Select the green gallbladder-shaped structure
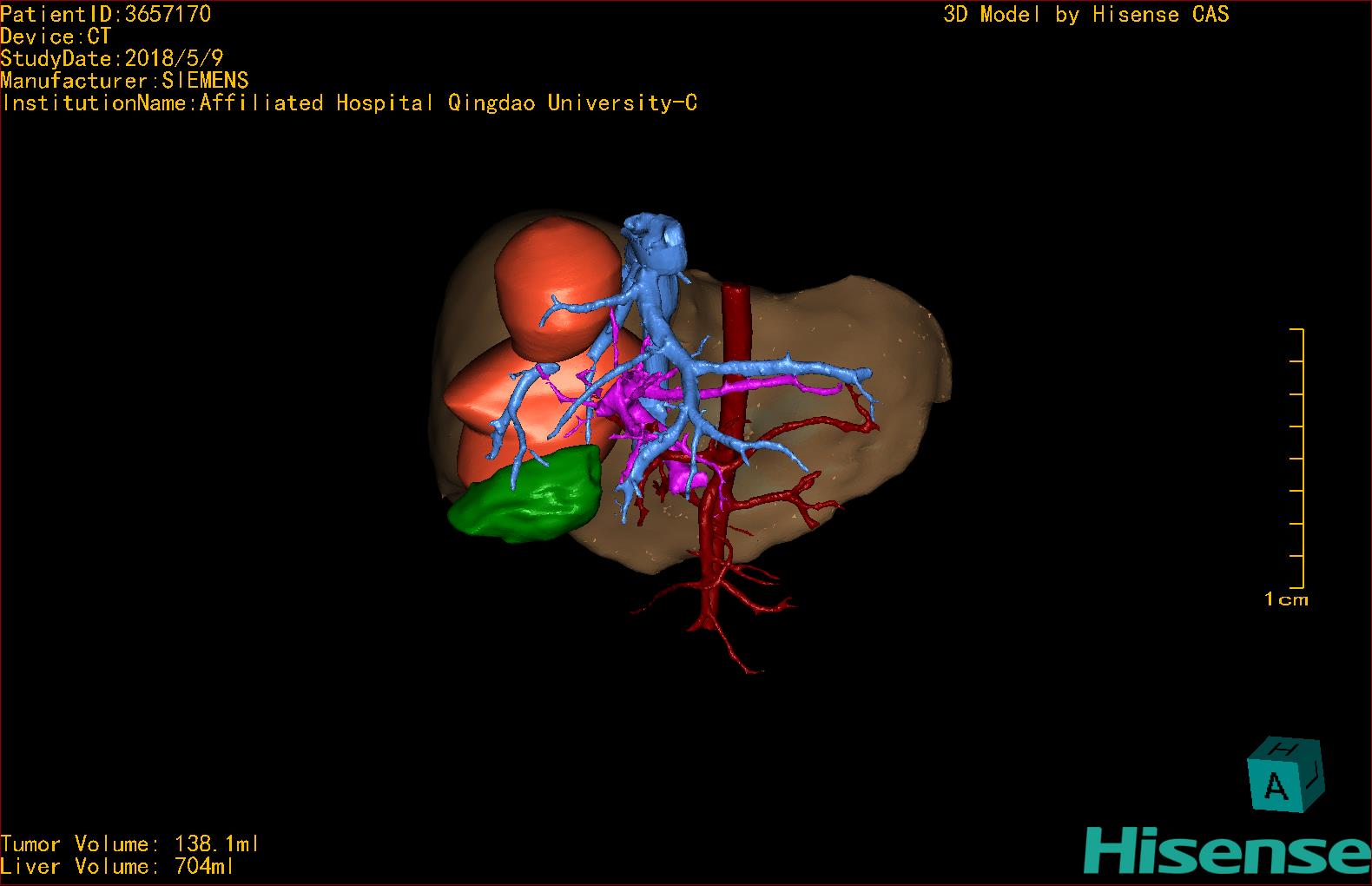The image size is (1372, 886). pyautogui.click(x=526, y=493)
